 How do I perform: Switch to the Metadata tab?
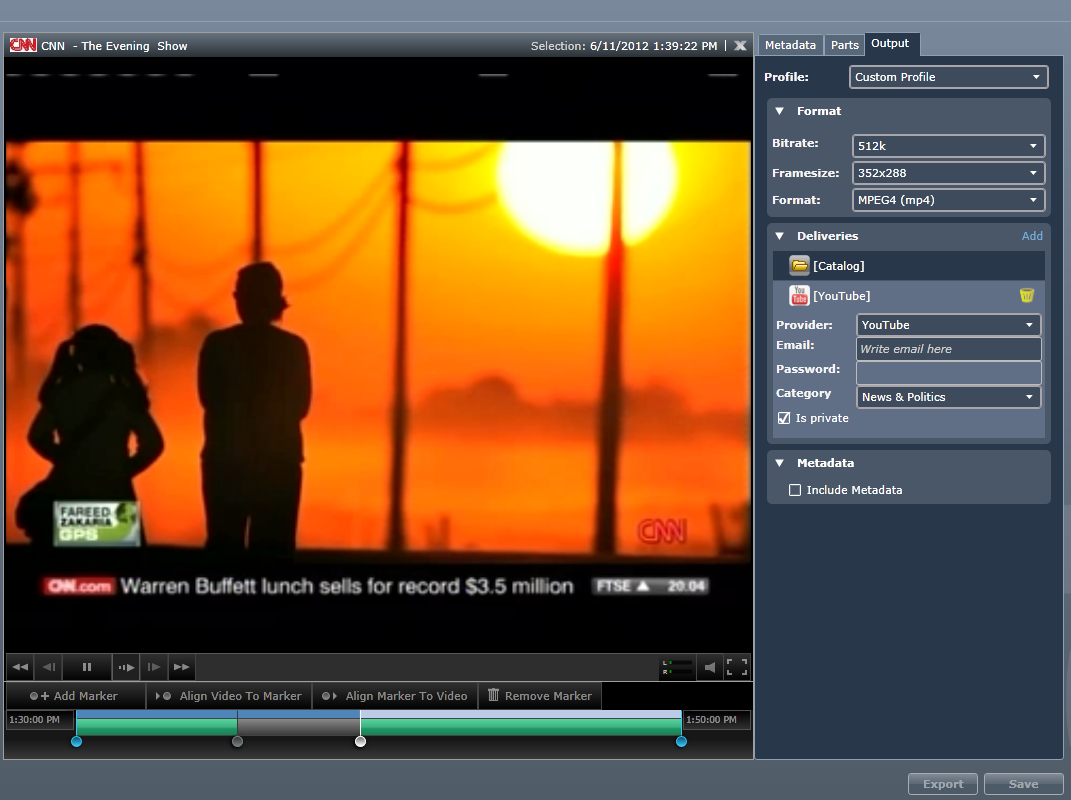[x=790, y=44]
